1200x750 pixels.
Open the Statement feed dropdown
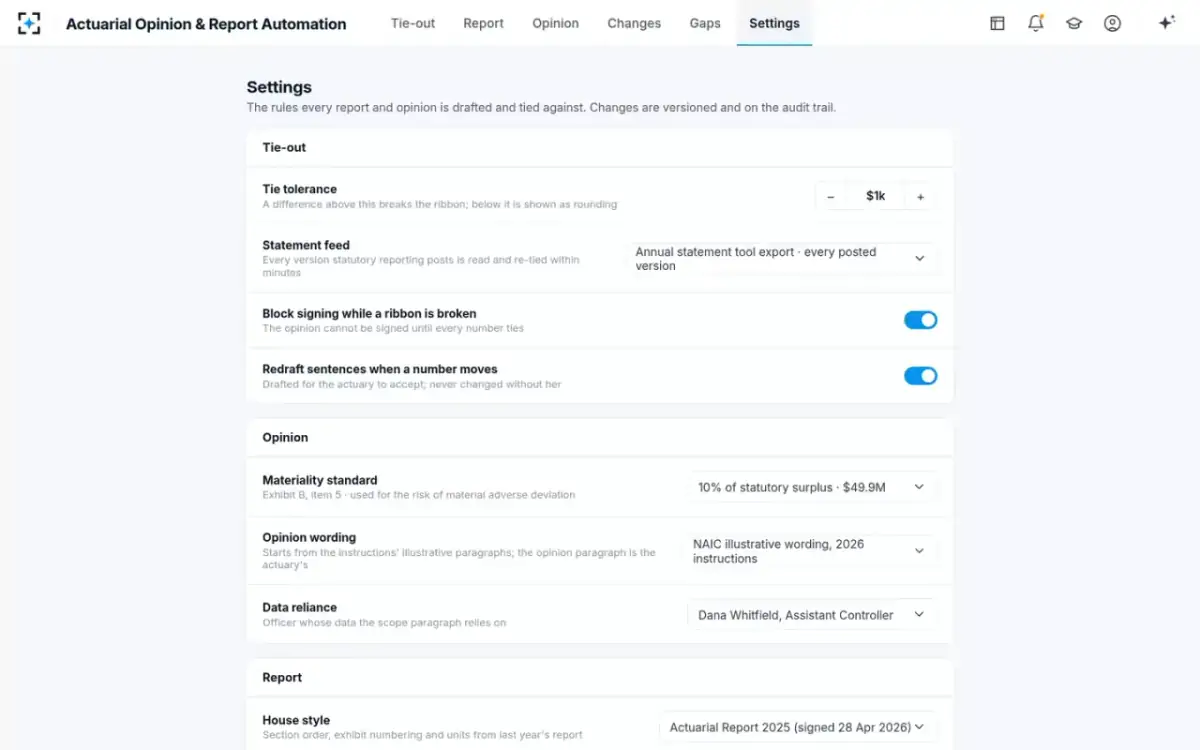[x=782, y=259]
